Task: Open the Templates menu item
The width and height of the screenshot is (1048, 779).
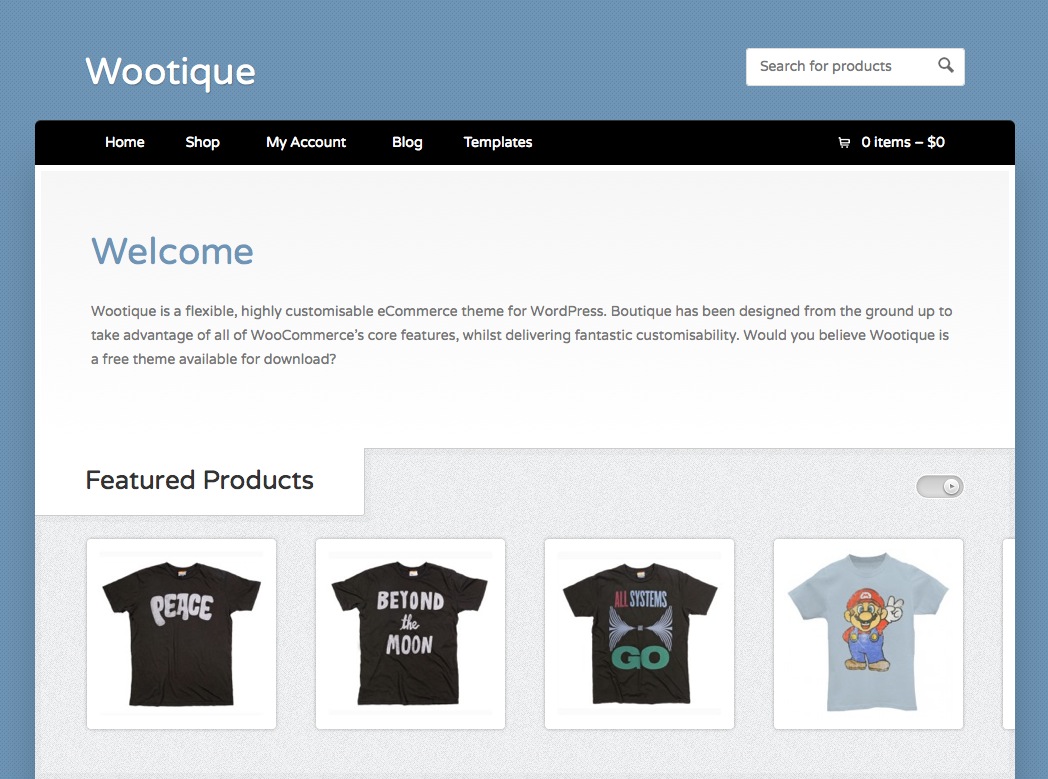Action: pyautogui.click(x=498, y=142)
